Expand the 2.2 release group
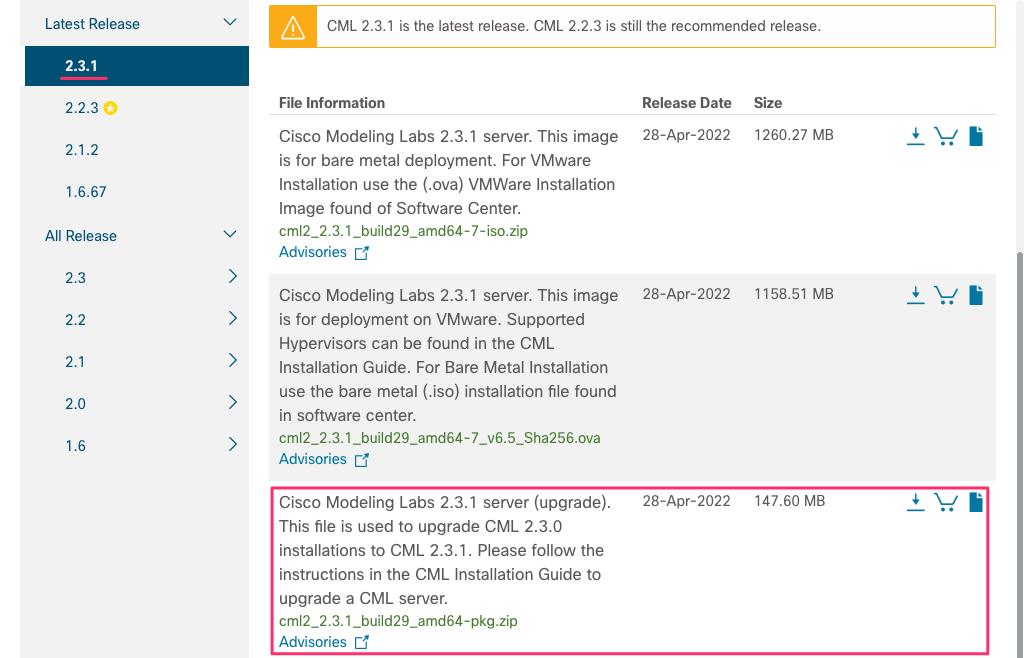Image resolution: width=1024 pixels, height=658 pixels. point(232,318)
